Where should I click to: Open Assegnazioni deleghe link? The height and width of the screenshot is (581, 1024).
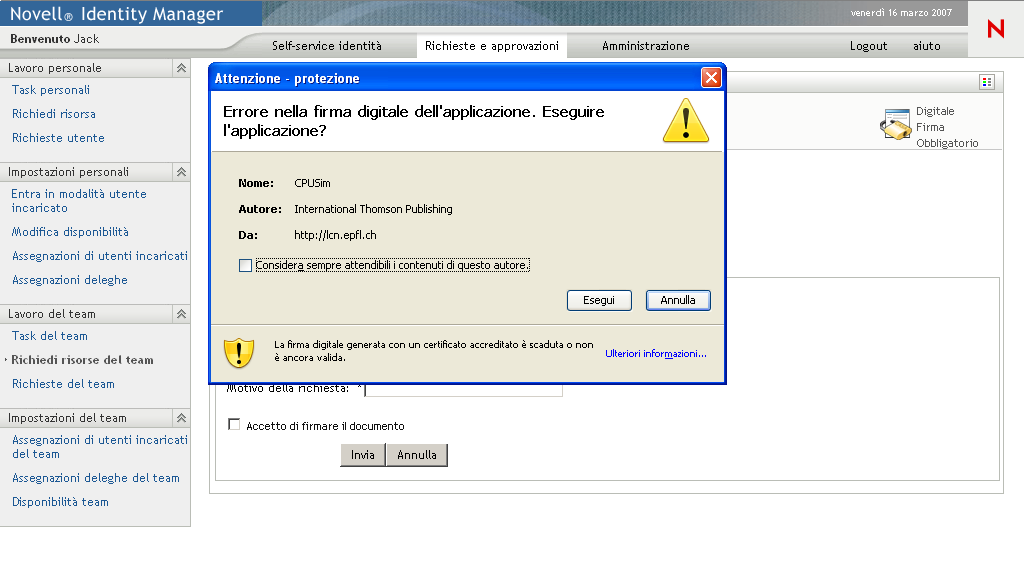tap(70, 280)
